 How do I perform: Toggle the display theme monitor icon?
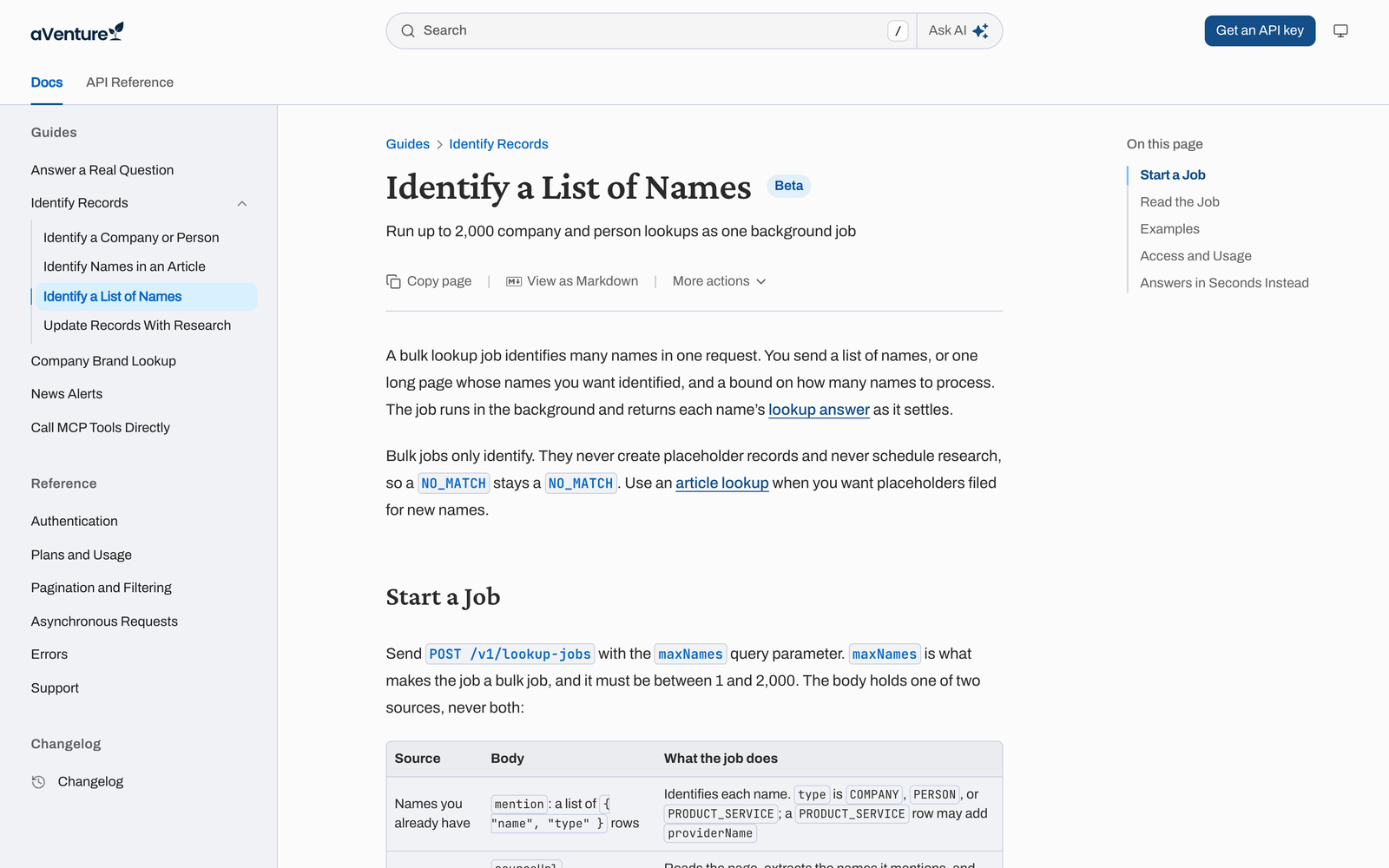click(x=1340, y=31)
